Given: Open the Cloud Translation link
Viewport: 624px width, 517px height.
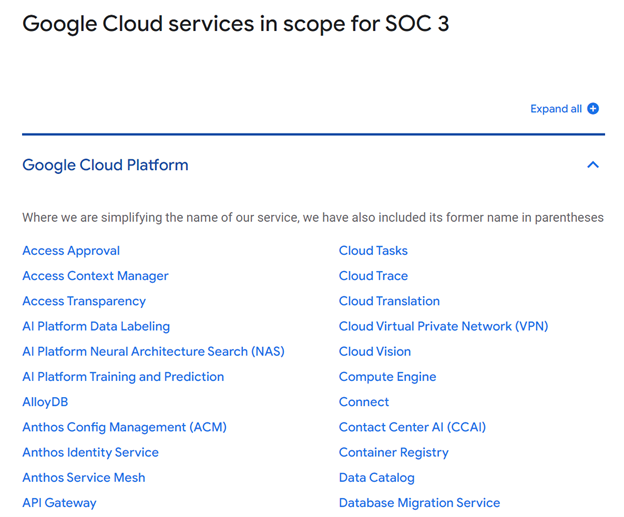Looking at the screenshot, I should [389, 301].
